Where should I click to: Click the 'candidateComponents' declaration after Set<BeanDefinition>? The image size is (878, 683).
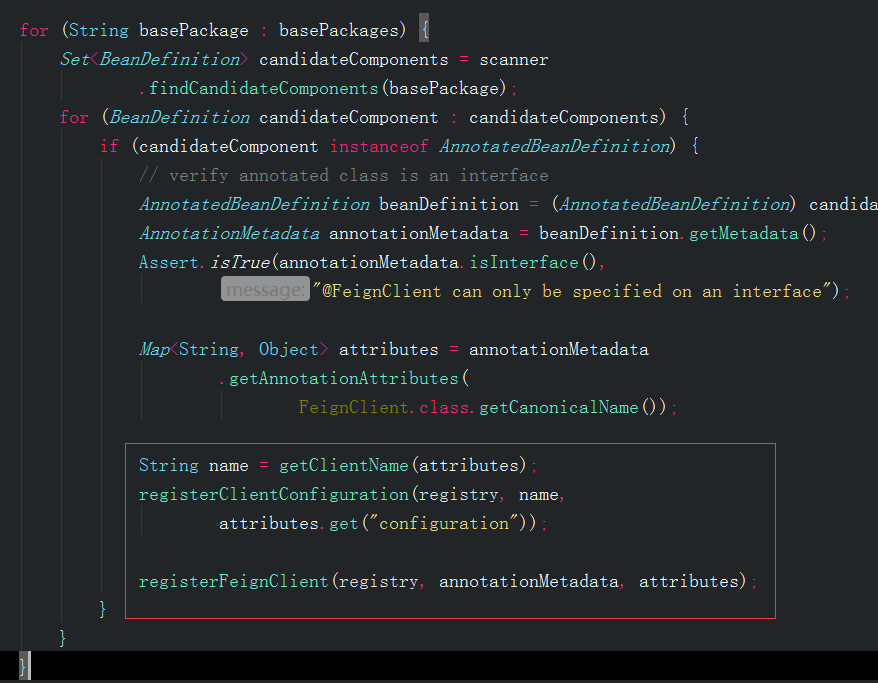pyautogui.click(x=354, y=59)
